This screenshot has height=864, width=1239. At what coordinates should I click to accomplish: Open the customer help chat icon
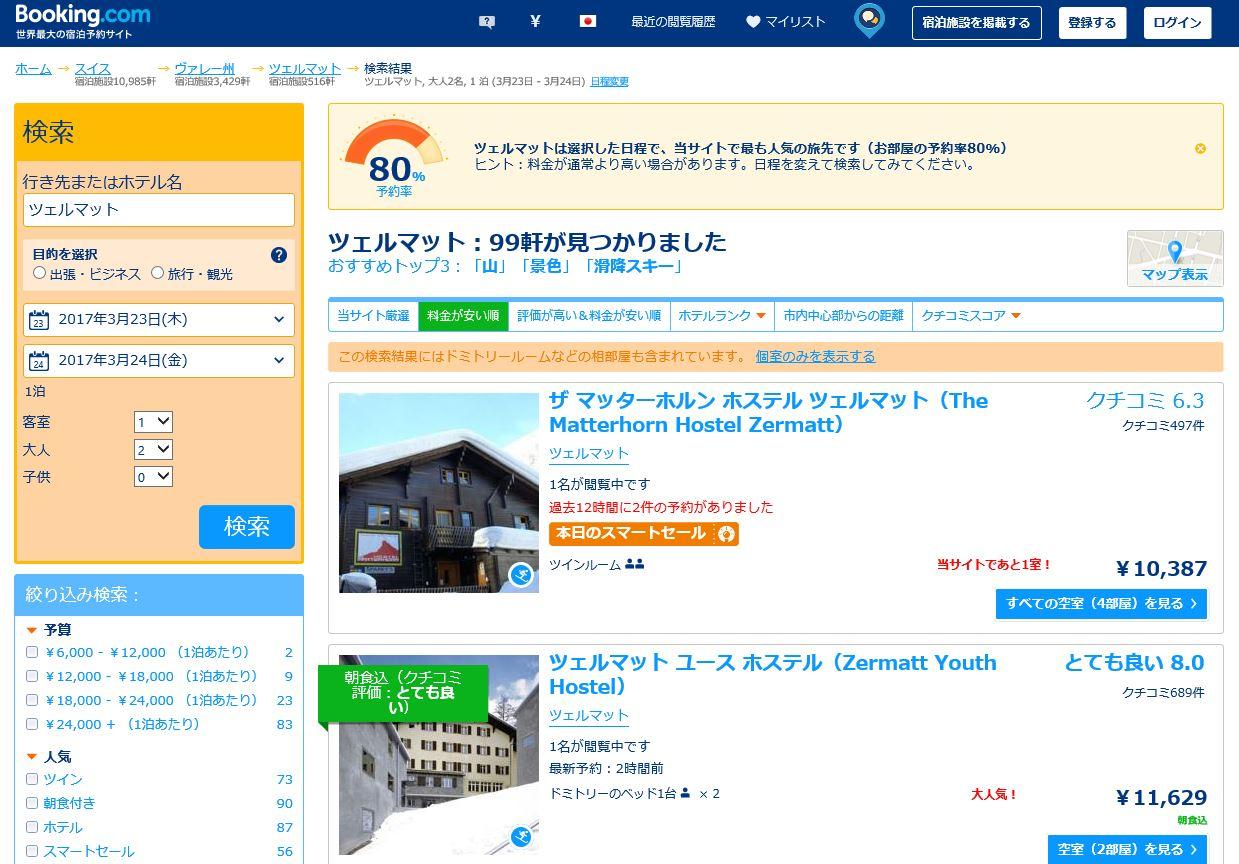click(487, 21)
